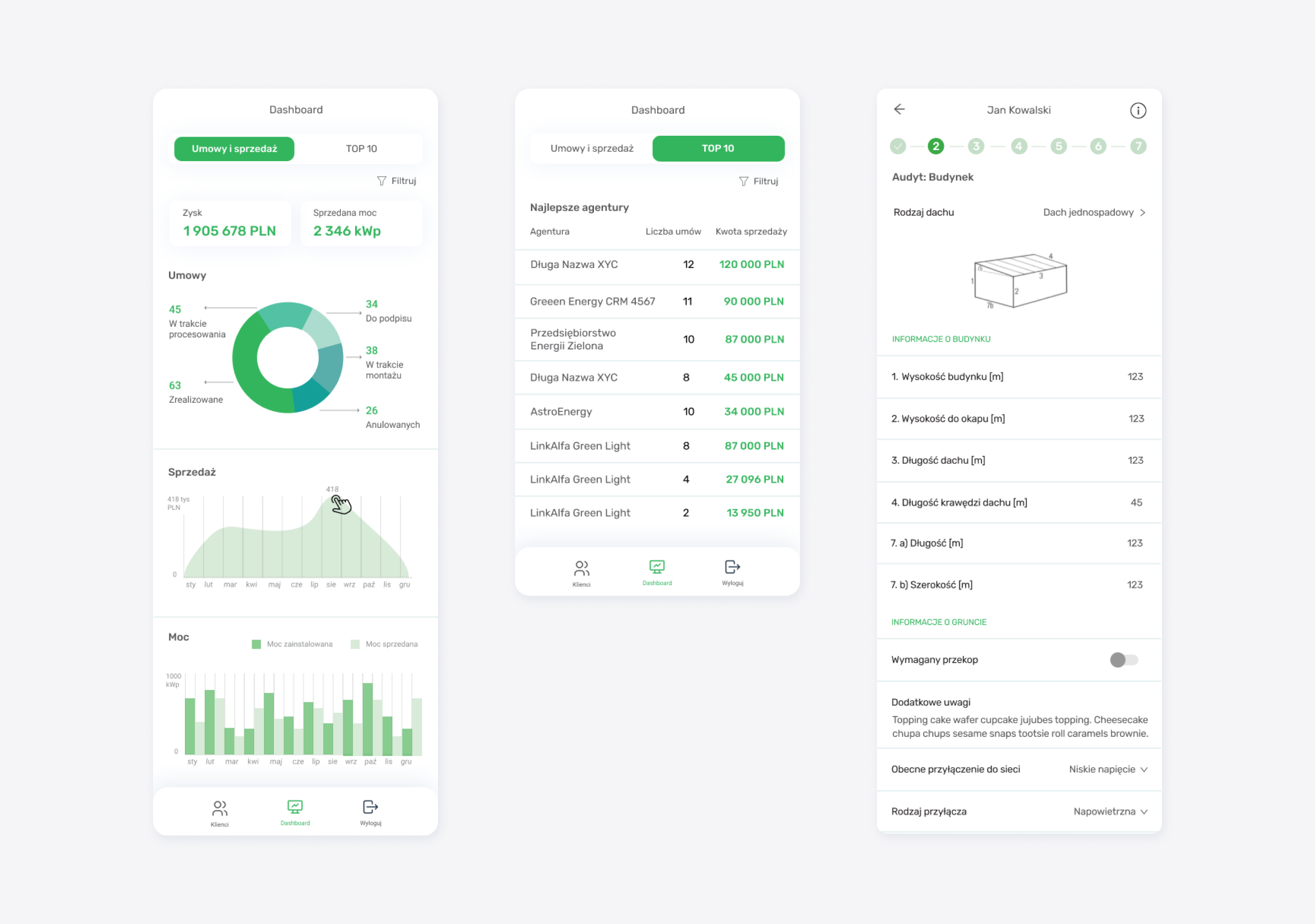Select the Greeen Energy CRM 4567 row
The image size is (1315, 924).
point(657,302)
